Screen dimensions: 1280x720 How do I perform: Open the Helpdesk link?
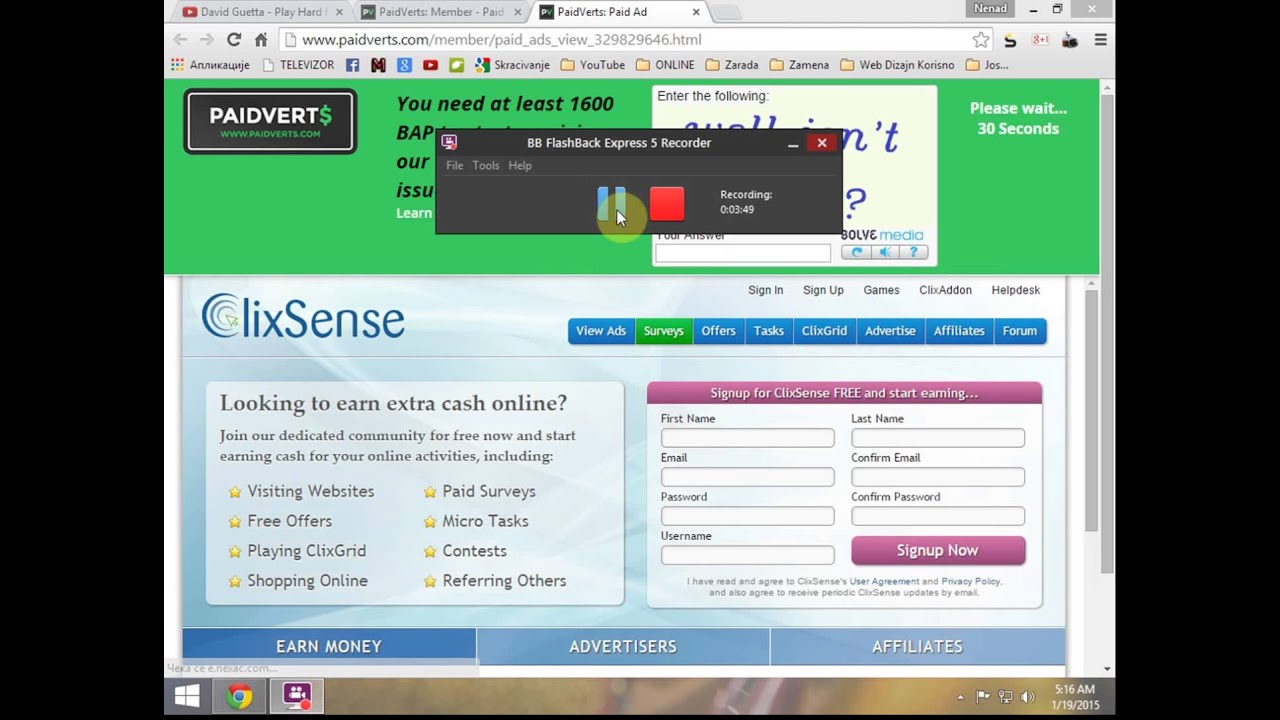coord(1015,290)
